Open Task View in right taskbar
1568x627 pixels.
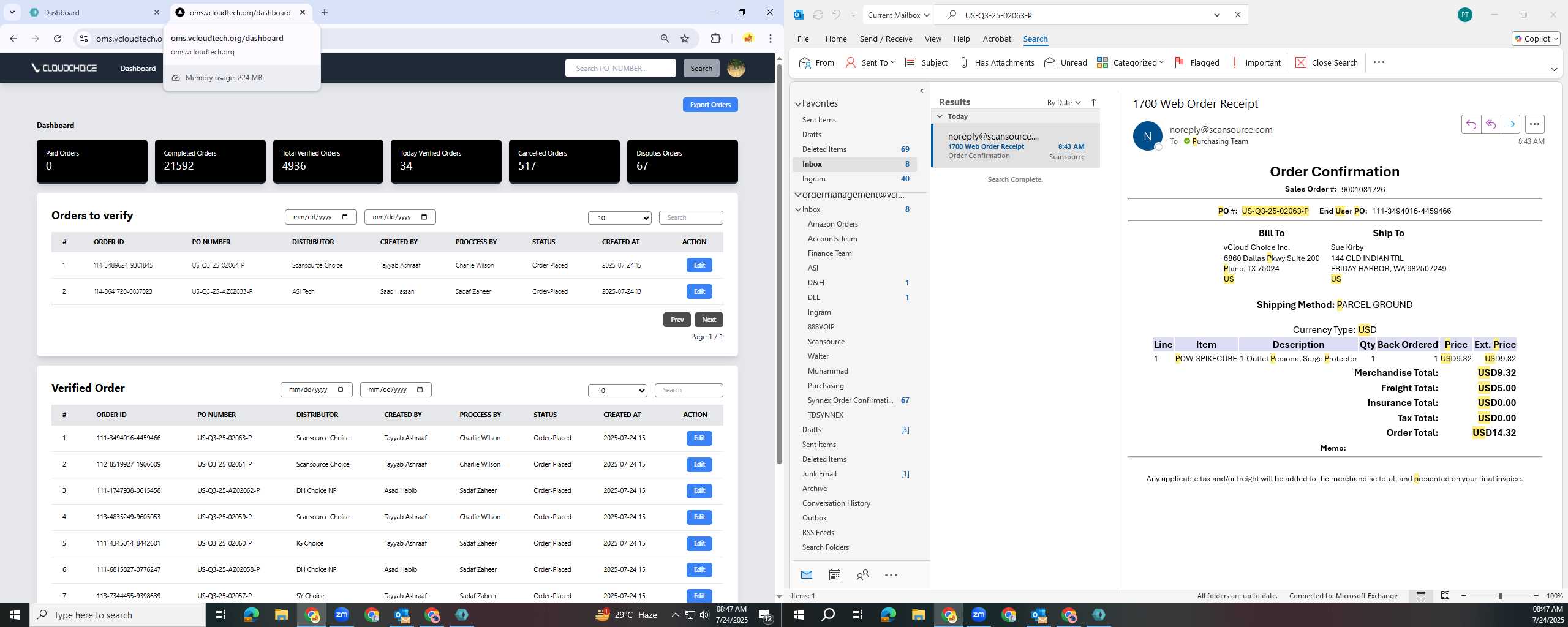[x=857, y=615]
